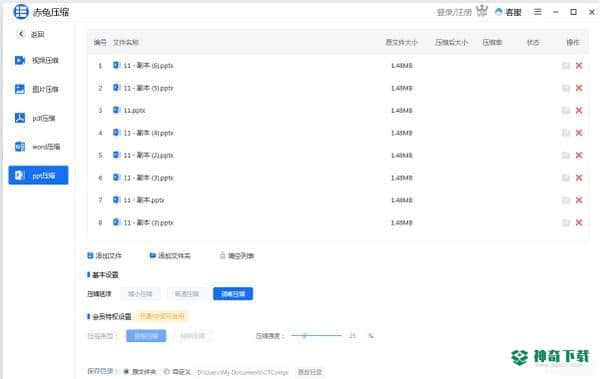Click the ppt file icon of 11.pptx

pos(116,110)
